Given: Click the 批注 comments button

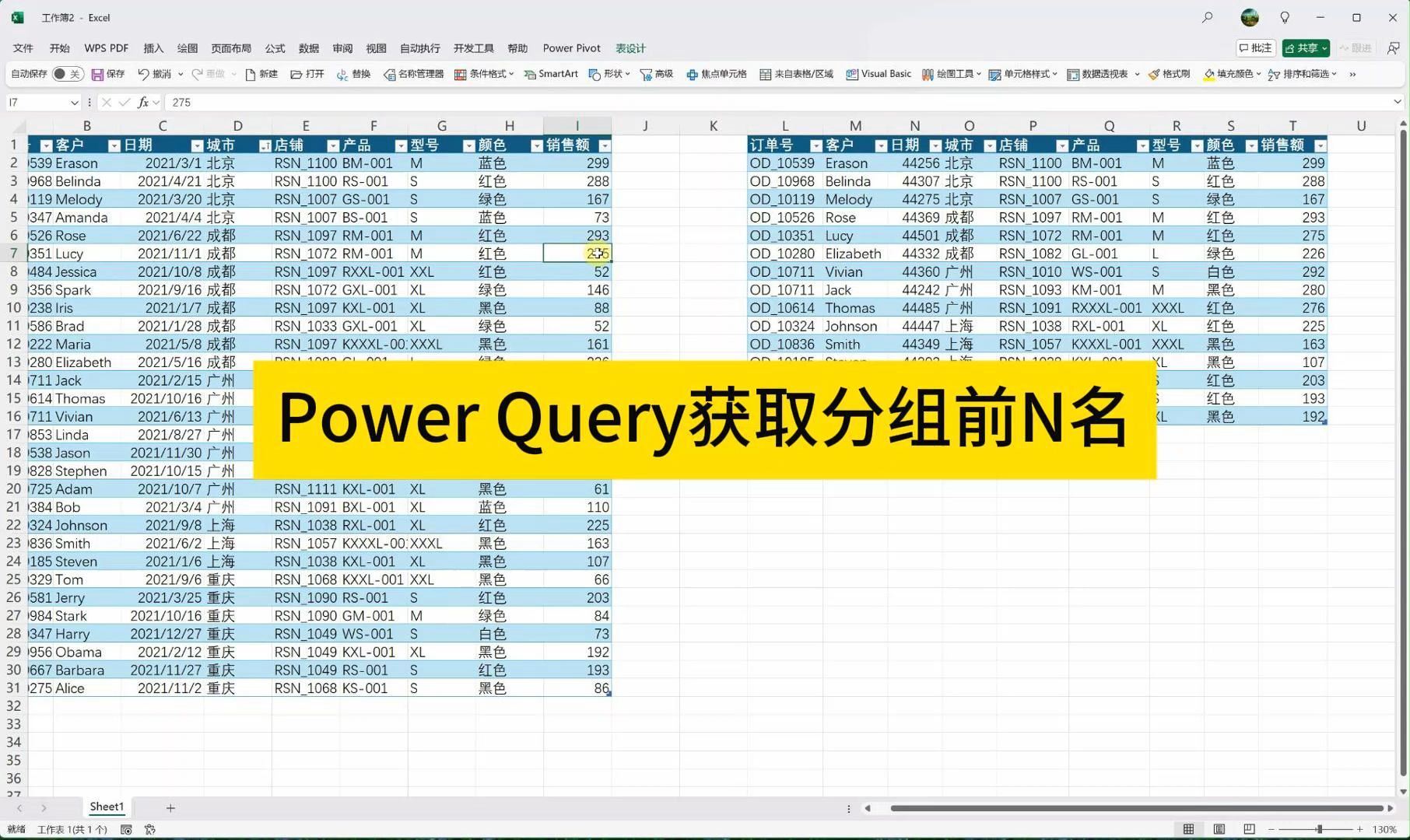Looking at the screenshot, I should click(x=1256, y=48).
